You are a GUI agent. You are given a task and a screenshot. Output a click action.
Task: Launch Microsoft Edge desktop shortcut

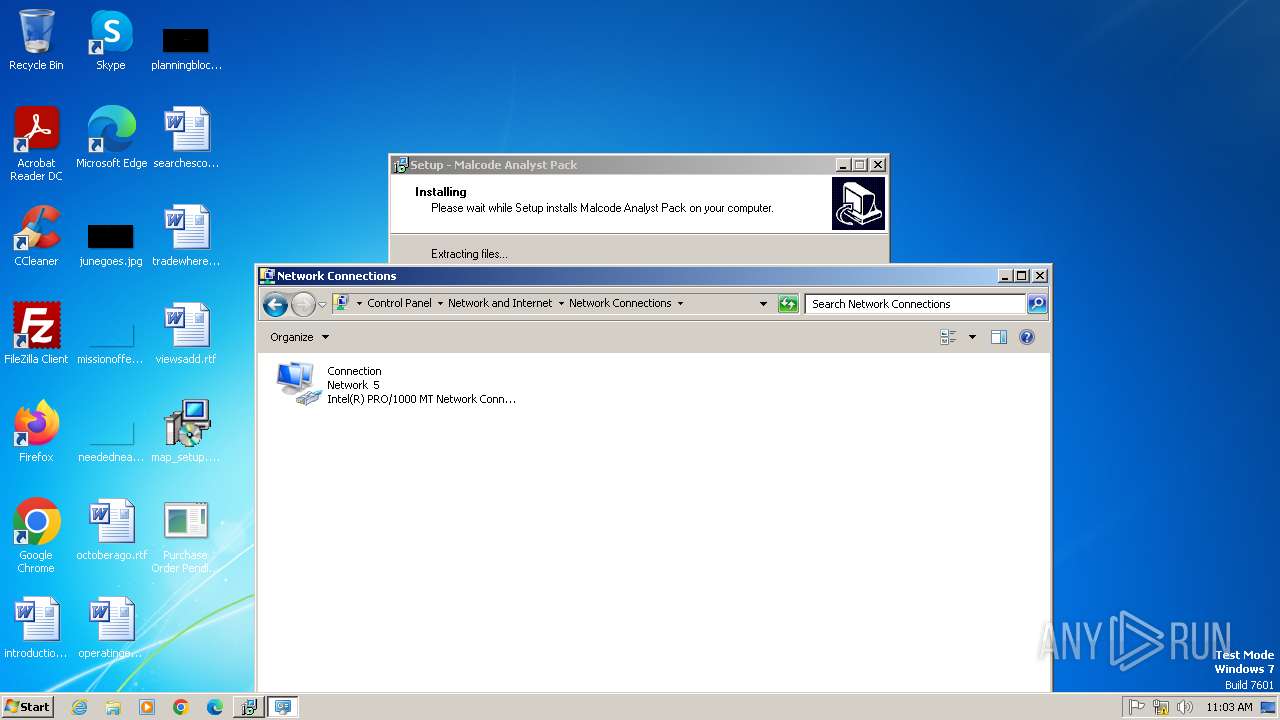point(111,138)
